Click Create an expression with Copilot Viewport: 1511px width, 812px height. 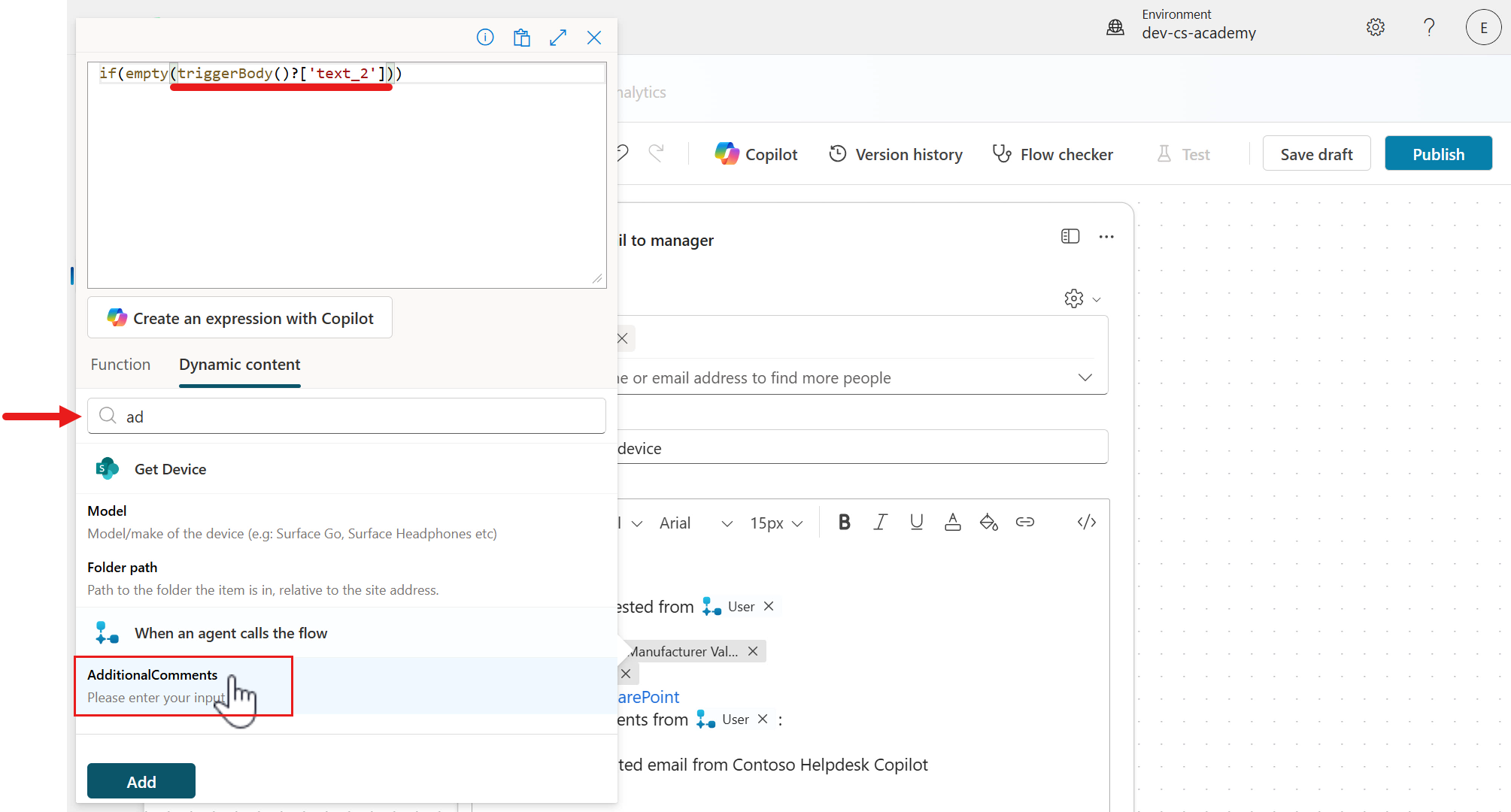(x=239, y=317)
